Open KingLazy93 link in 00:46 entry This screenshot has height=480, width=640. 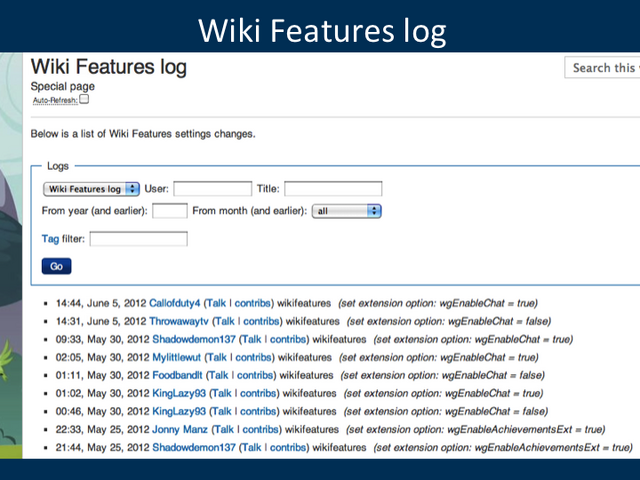point(179,411)
